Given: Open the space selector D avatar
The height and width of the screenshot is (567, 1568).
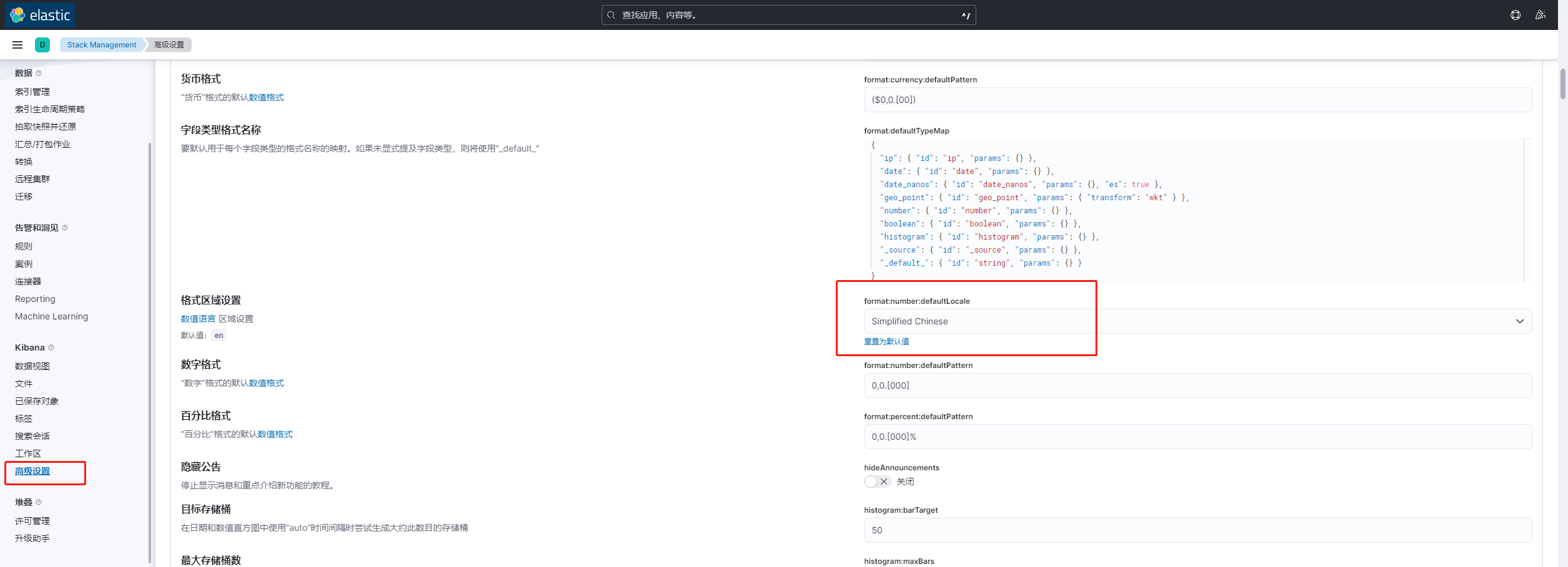Looking at the screenshot, I should pyautogui.click(x=42, y=45).
